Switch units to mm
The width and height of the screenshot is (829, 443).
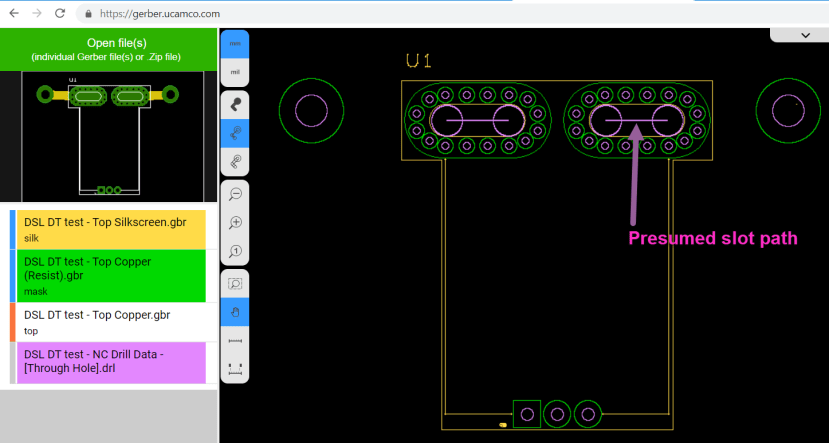pos(235,44)
